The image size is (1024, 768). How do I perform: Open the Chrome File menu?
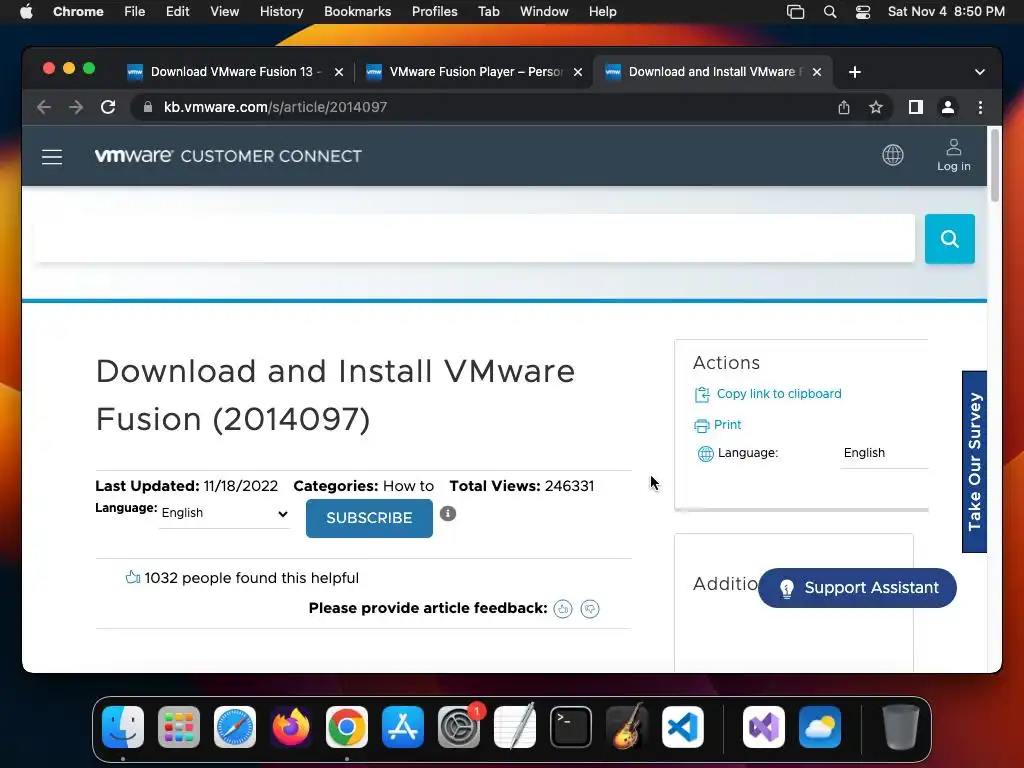(x=135, y=12)
